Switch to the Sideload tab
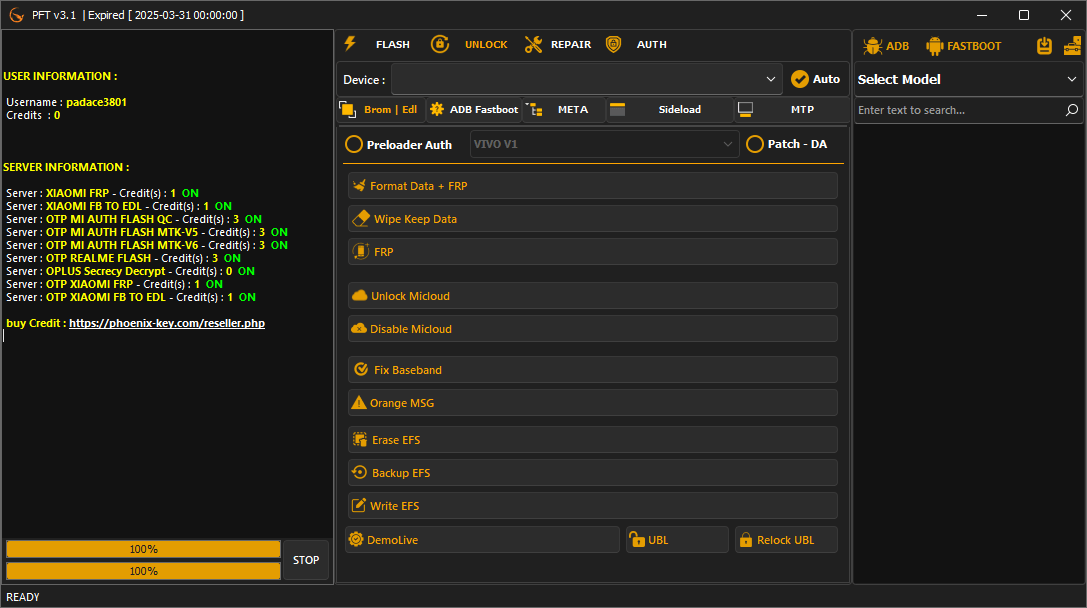This screenshot has width=1087, height=608. point(660,110)
